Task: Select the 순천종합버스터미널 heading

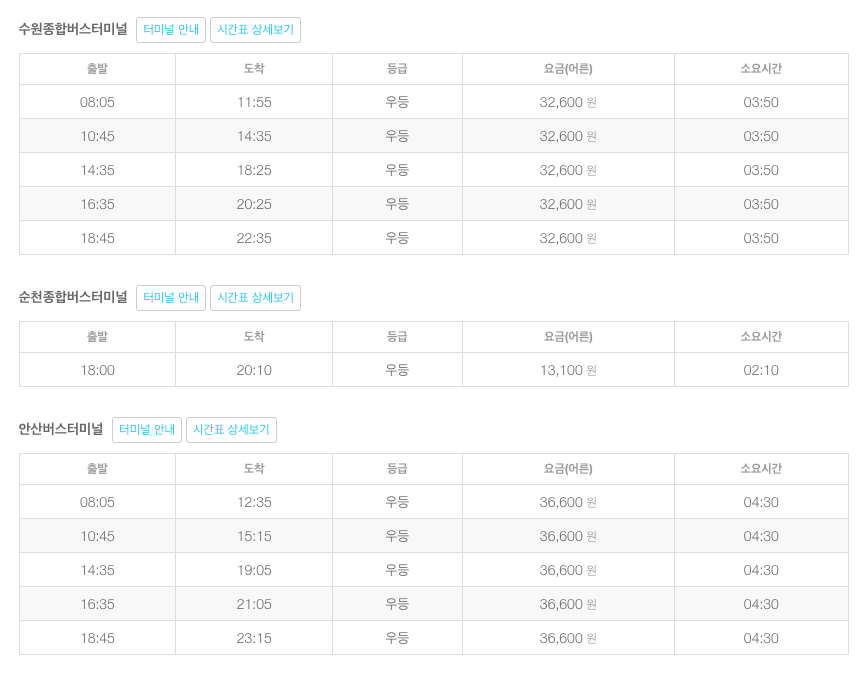Action: [73, 297]
